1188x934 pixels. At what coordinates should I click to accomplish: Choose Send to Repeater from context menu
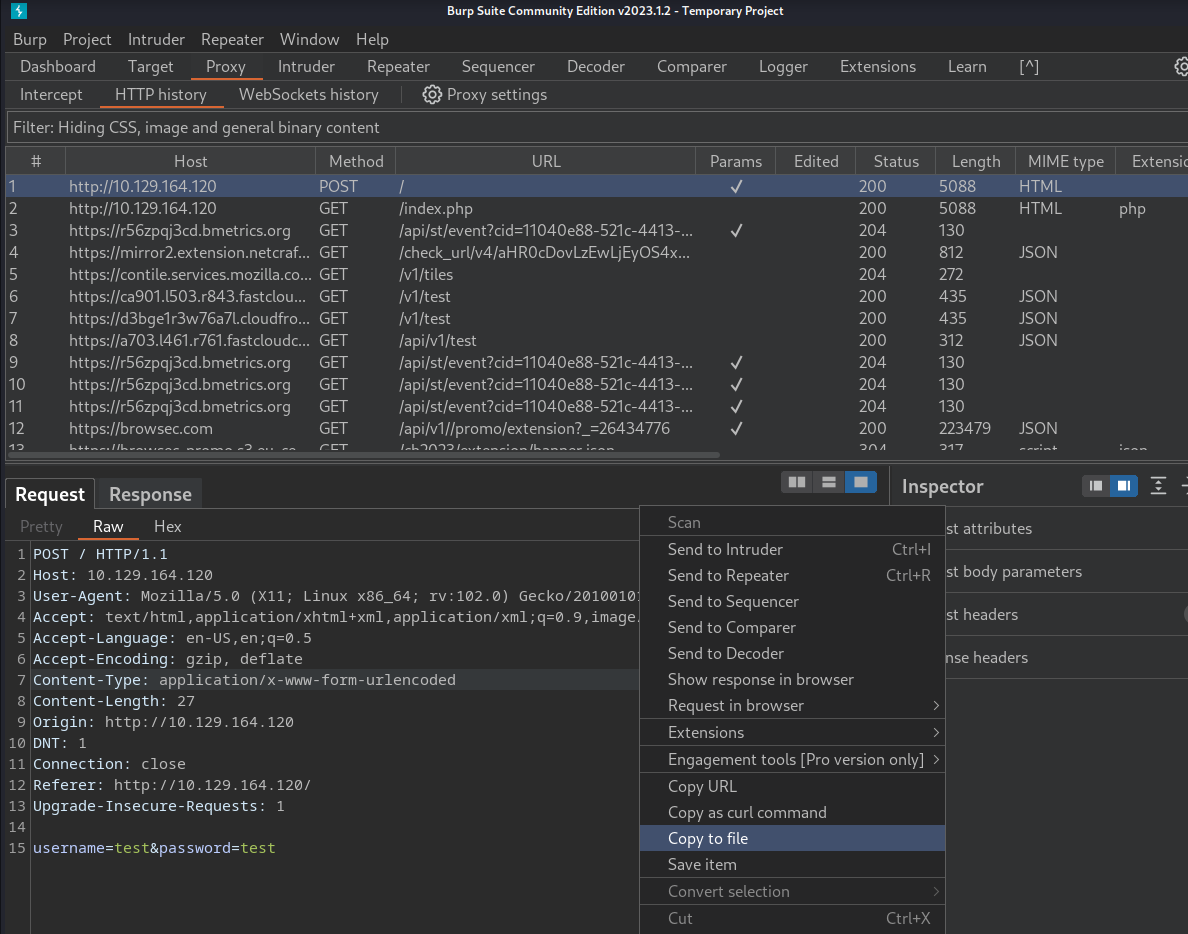pyautogui.click(x=793, y=576)
